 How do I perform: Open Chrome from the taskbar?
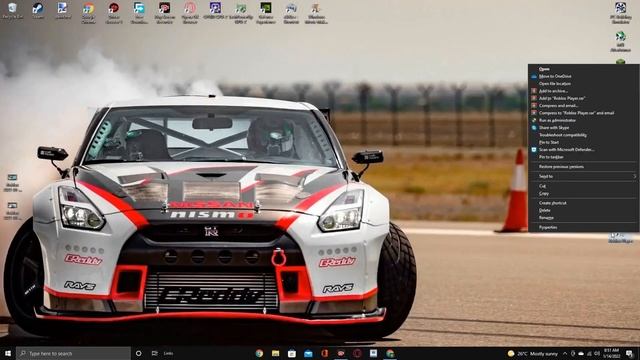tap(259, 353)
